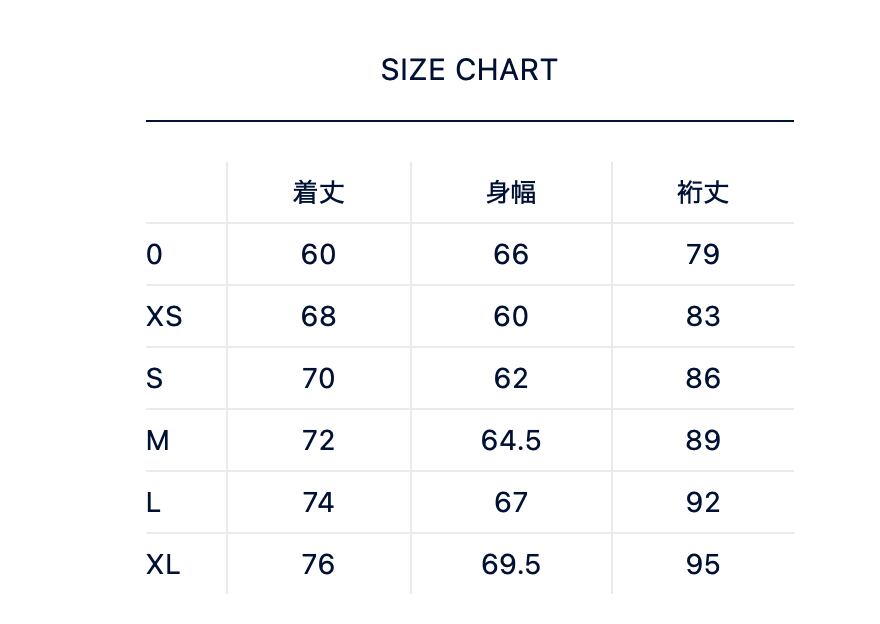Click the 64.5 value in M row
Viewport: 880px width, 624px height.
(x=511, y=440)
